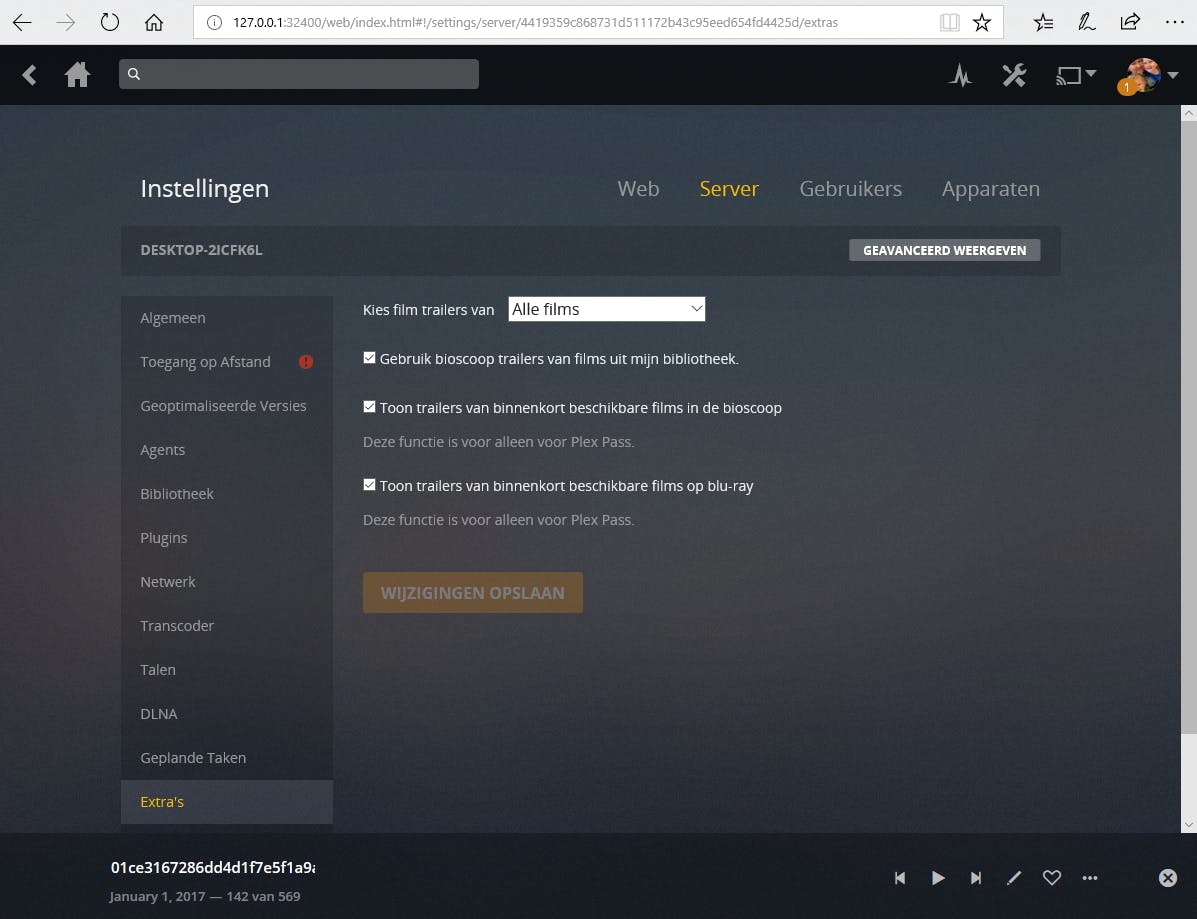The height and width of the screenshot is (919, 1197).
Task: Open Agents settings section
Action: [x=227, y=450]
